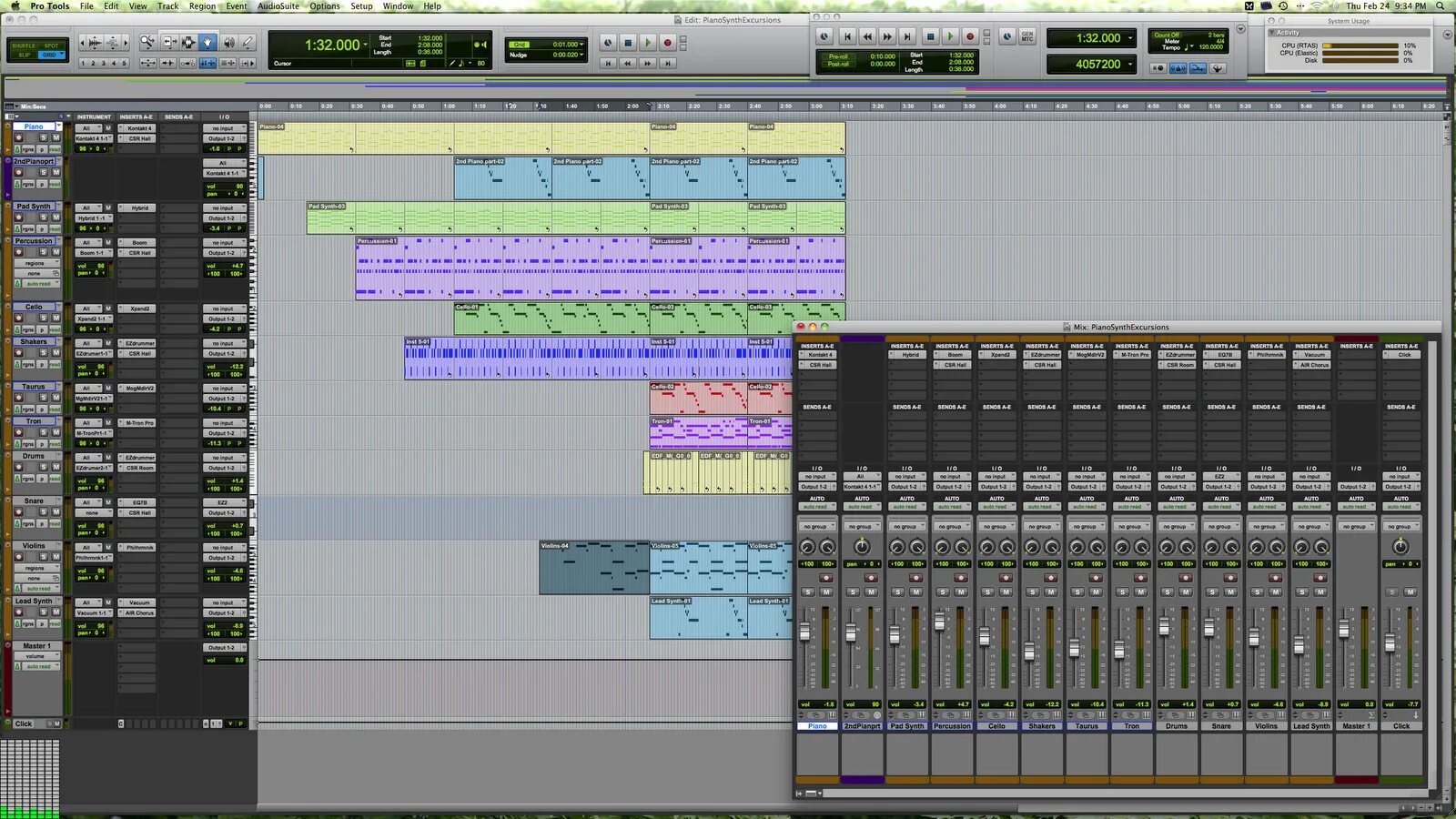
Task: Solo the Drums channel in Mix window
Action: (1166, 591)
